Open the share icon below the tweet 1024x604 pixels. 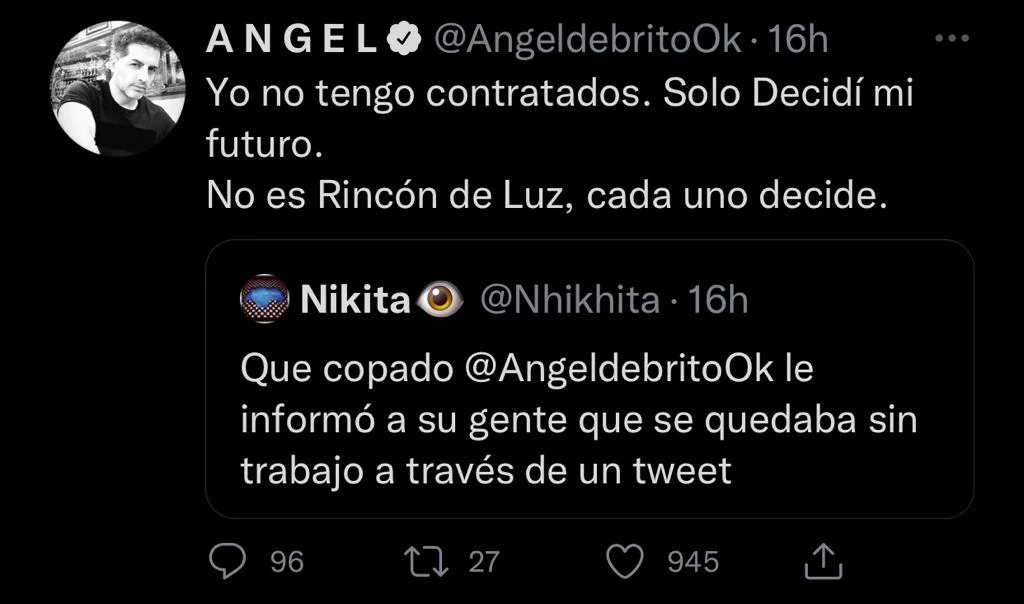pyautogui.click(x=824, y=561)
